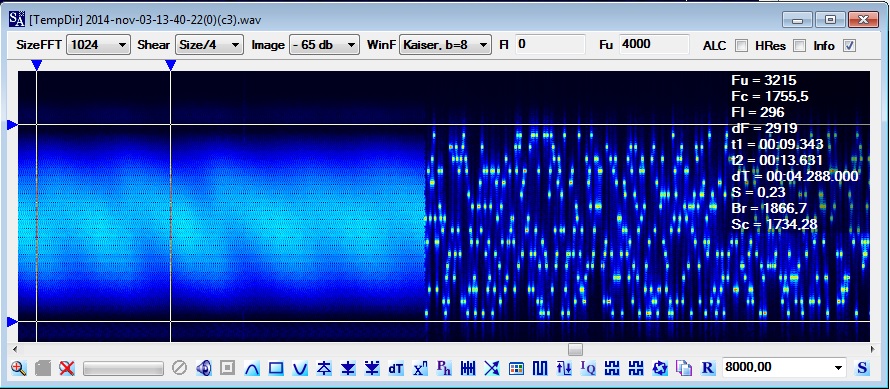Play audio with the speaker icon
Viewport: 890px width, 389px height.
coord(203,368)
